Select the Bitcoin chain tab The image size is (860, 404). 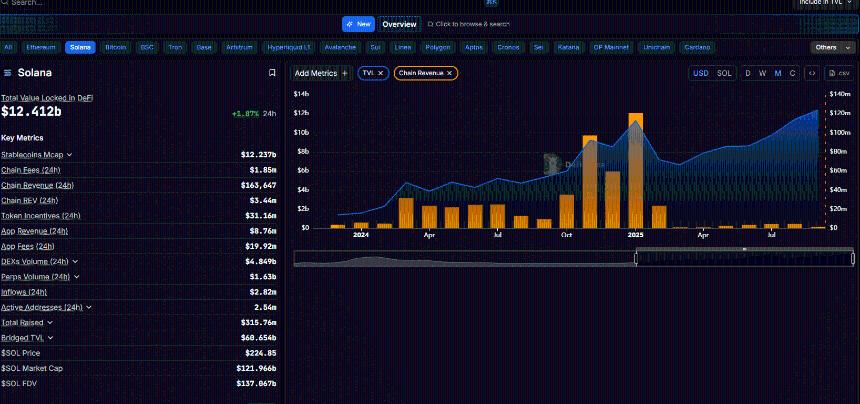(x=116, y=48)
